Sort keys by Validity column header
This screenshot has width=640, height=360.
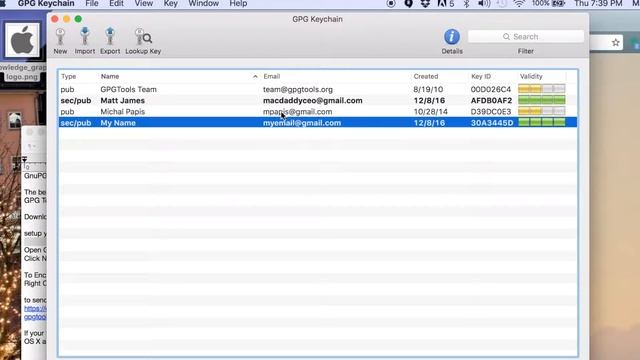point(531,76)
